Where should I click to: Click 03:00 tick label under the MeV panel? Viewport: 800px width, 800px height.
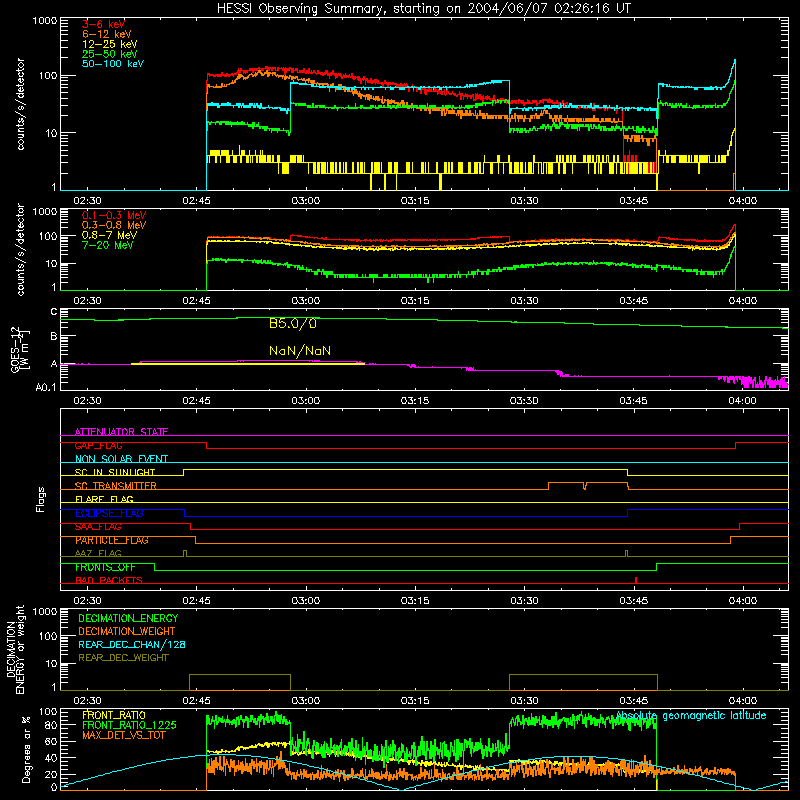tap(306, 301)
